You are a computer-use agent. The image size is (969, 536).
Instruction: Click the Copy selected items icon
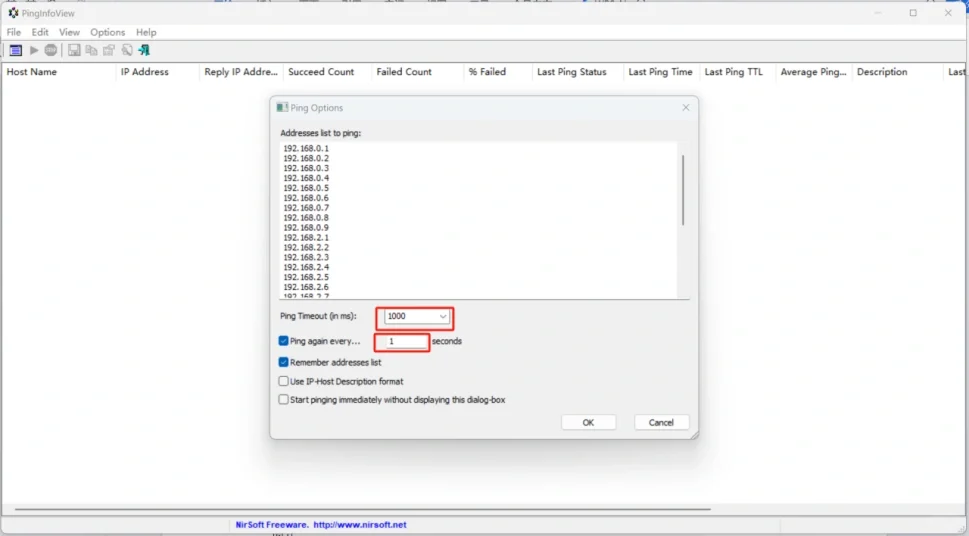click(x=91, y=50)
